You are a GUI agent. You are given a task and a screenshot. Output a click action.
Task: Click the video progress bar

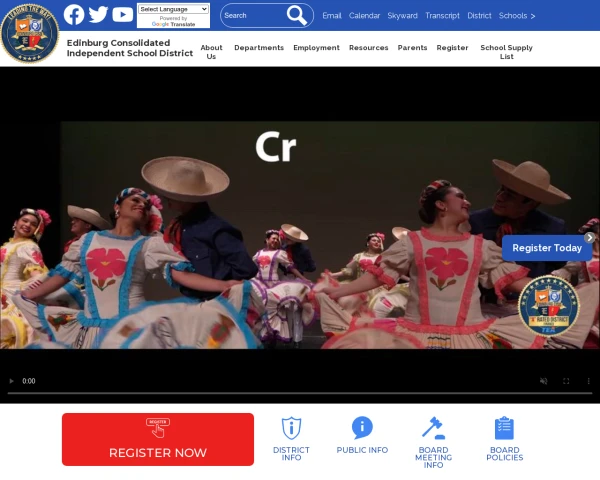click(300, 393)
